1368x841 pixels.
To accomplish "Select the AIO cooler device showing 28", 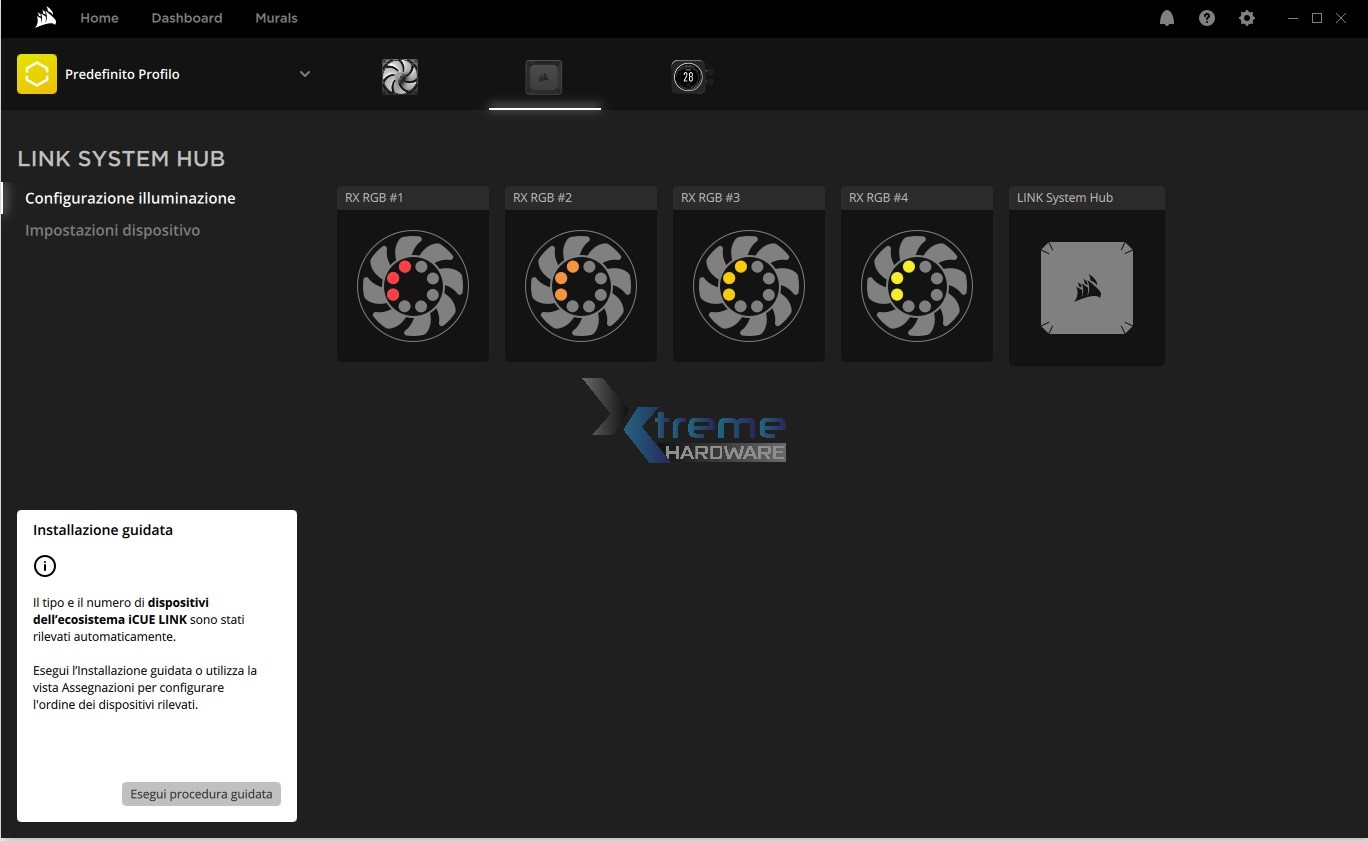I will [688, 77].
